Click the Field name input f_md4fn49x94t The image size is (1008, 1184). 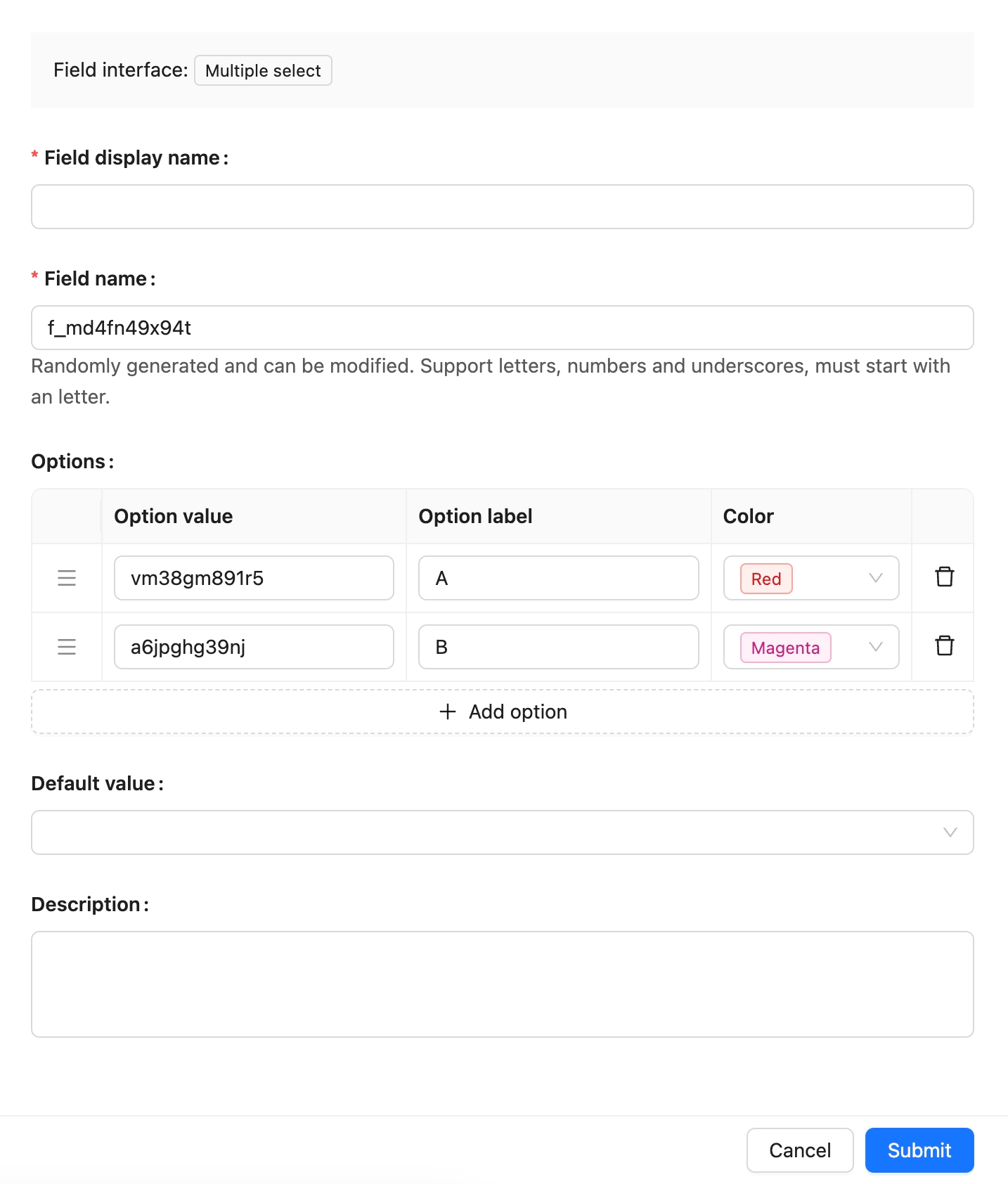click(x=502, y=328)
